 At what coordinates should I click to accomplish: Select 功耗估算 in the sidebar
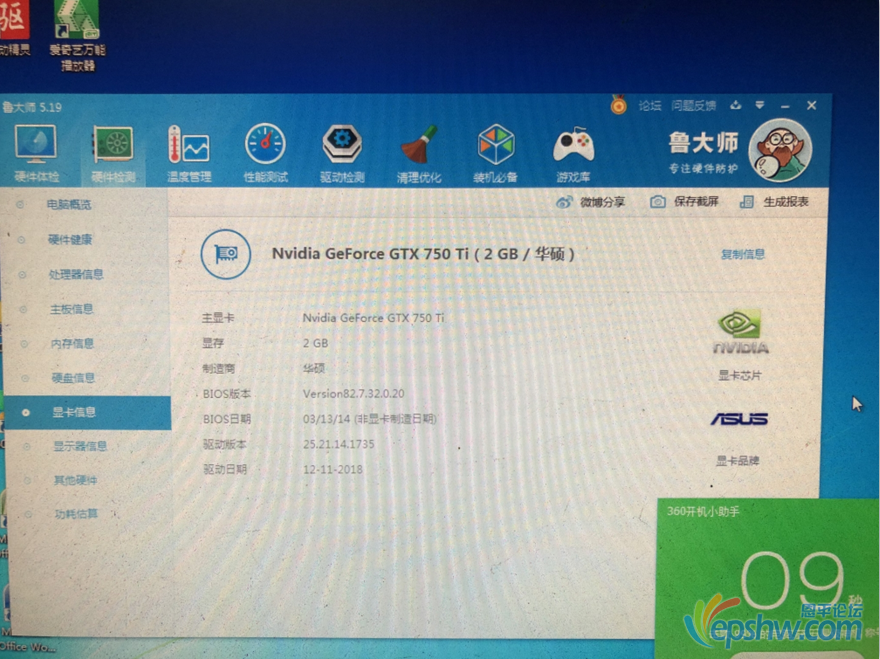click(x=76, y=514)
